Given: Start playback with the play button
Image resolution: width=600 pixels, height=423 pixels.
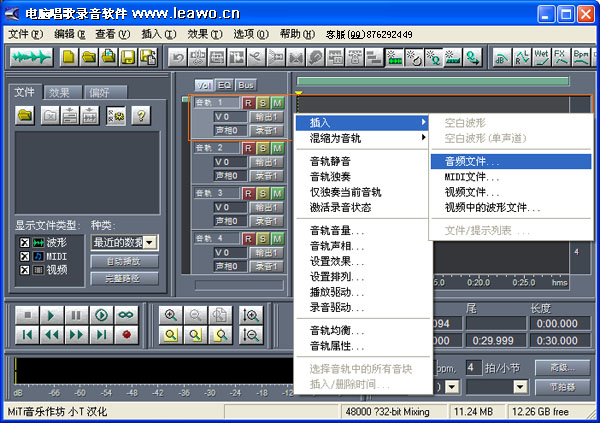Looking at the screenshot, I should (x=52, y=315).
